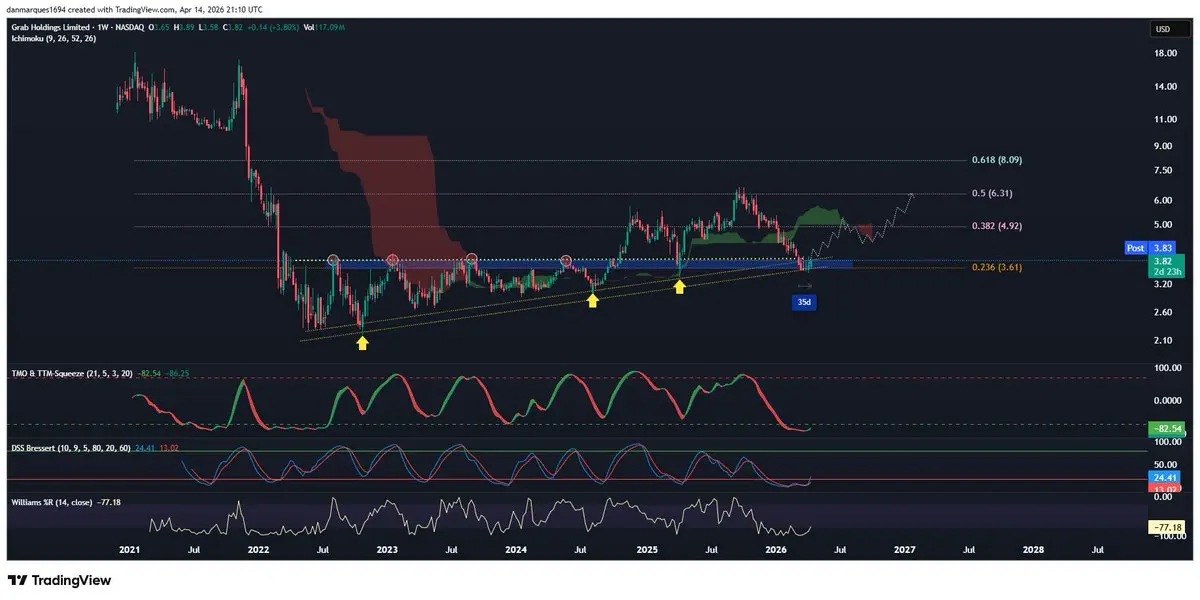Click the 7.50 price axis label

point(1163,171)
